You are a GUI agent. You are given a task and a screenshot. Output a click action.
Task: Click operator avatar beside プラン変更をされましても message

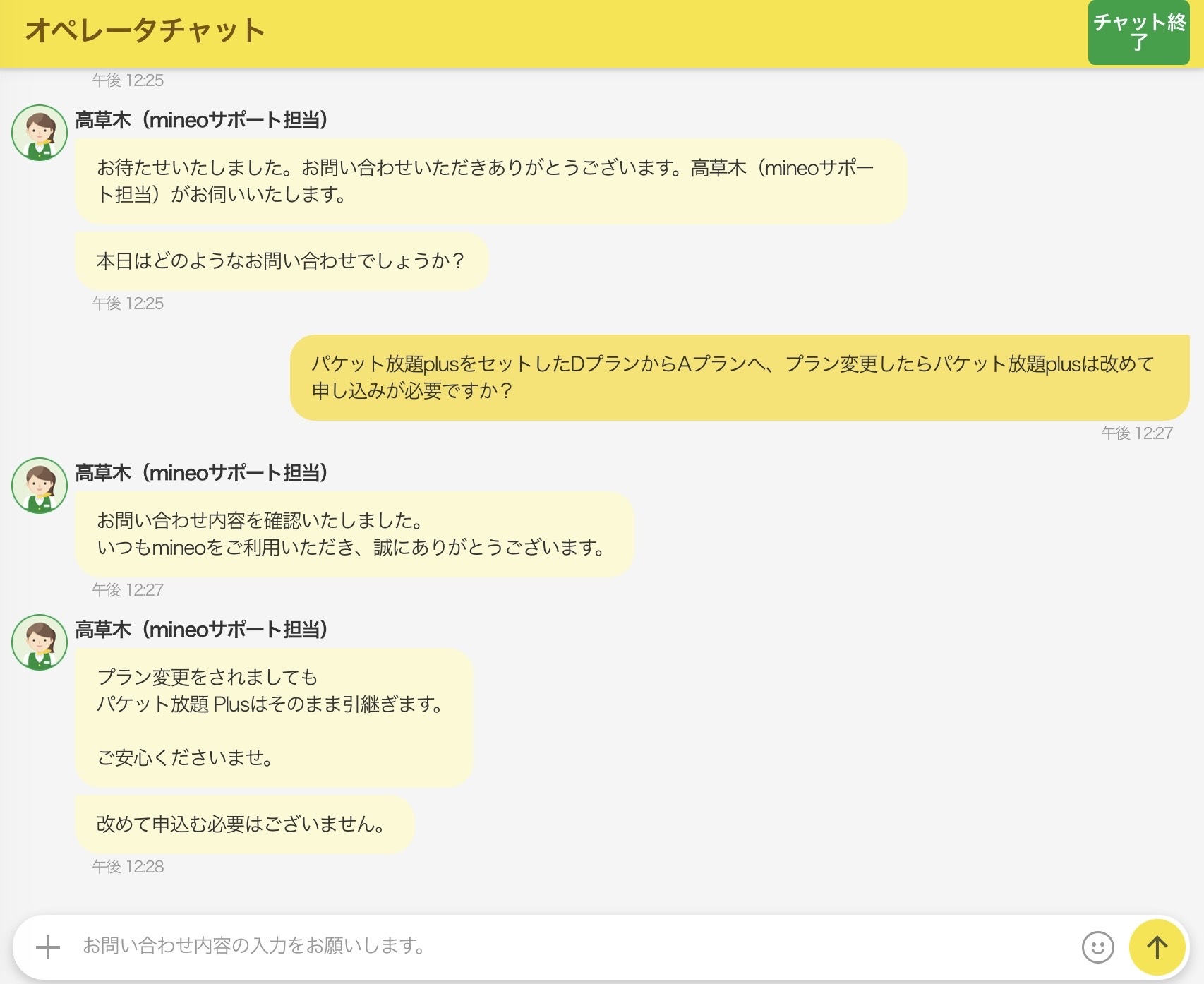click(x=40, y=642)
